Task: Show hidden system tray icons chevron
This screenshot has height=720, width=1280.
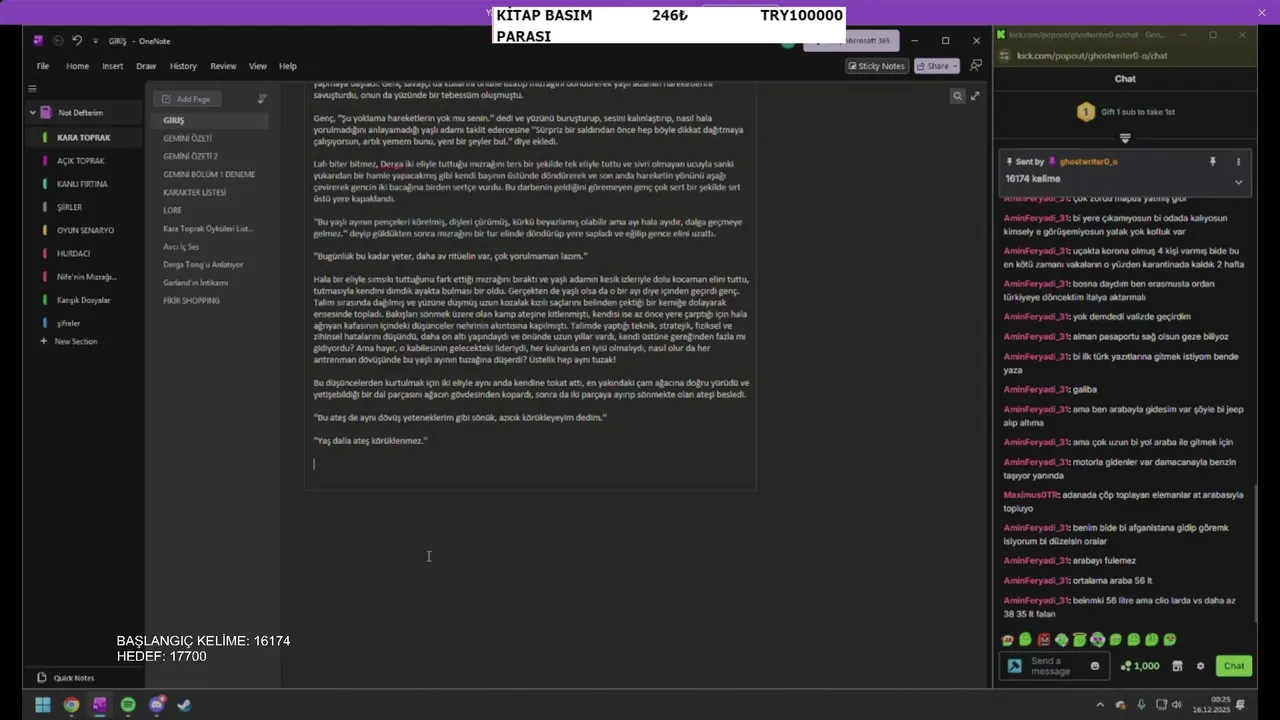Action: (1100, 705)
